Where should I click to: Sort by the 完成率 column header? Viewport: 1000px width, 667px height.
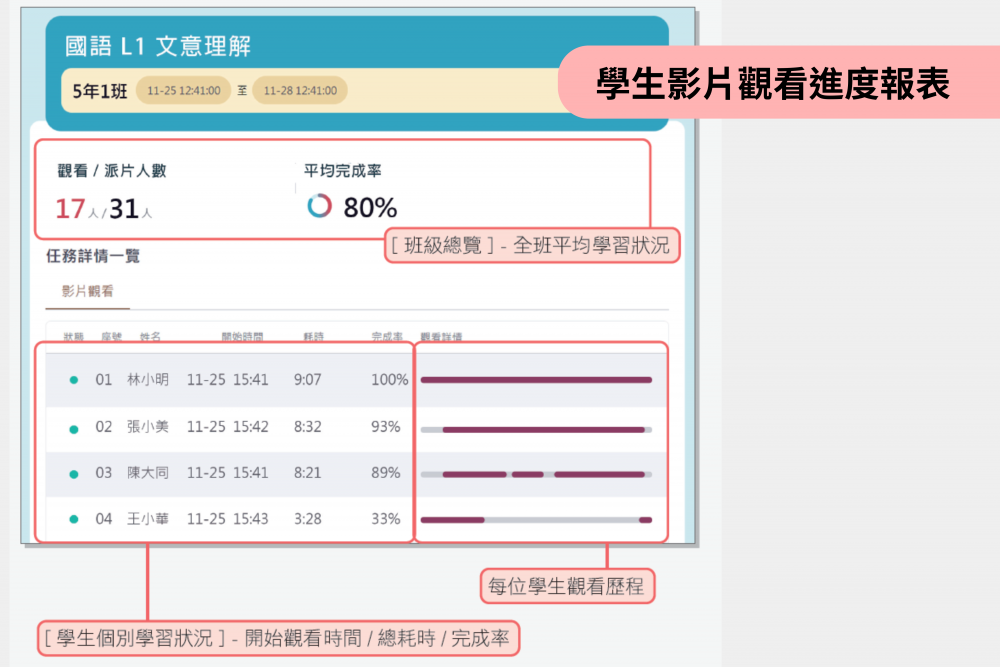click(x=387, y=338)
